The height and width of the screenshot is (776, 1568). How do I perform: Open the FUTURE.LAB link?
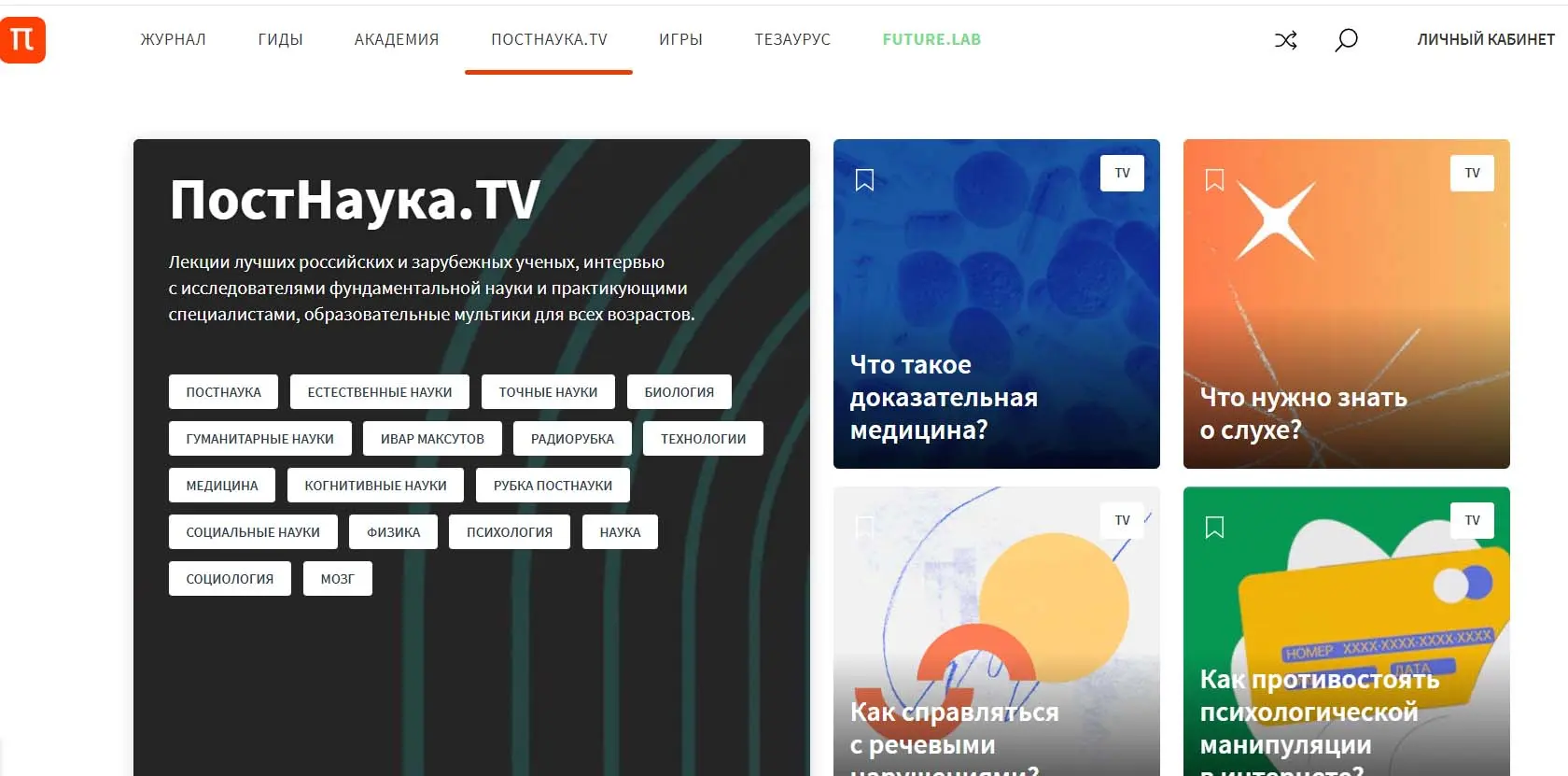pyautogui.click(x=931, y=39)
